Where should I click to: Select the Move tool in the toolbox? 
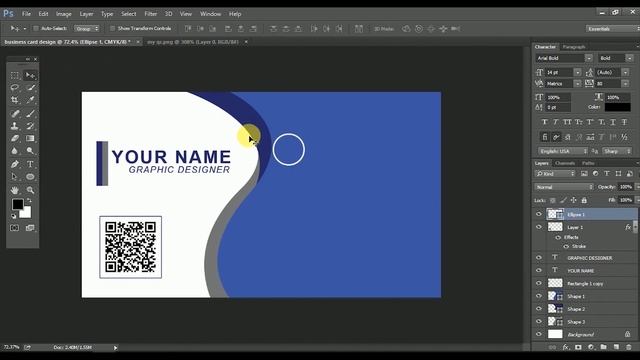[30, 76]
